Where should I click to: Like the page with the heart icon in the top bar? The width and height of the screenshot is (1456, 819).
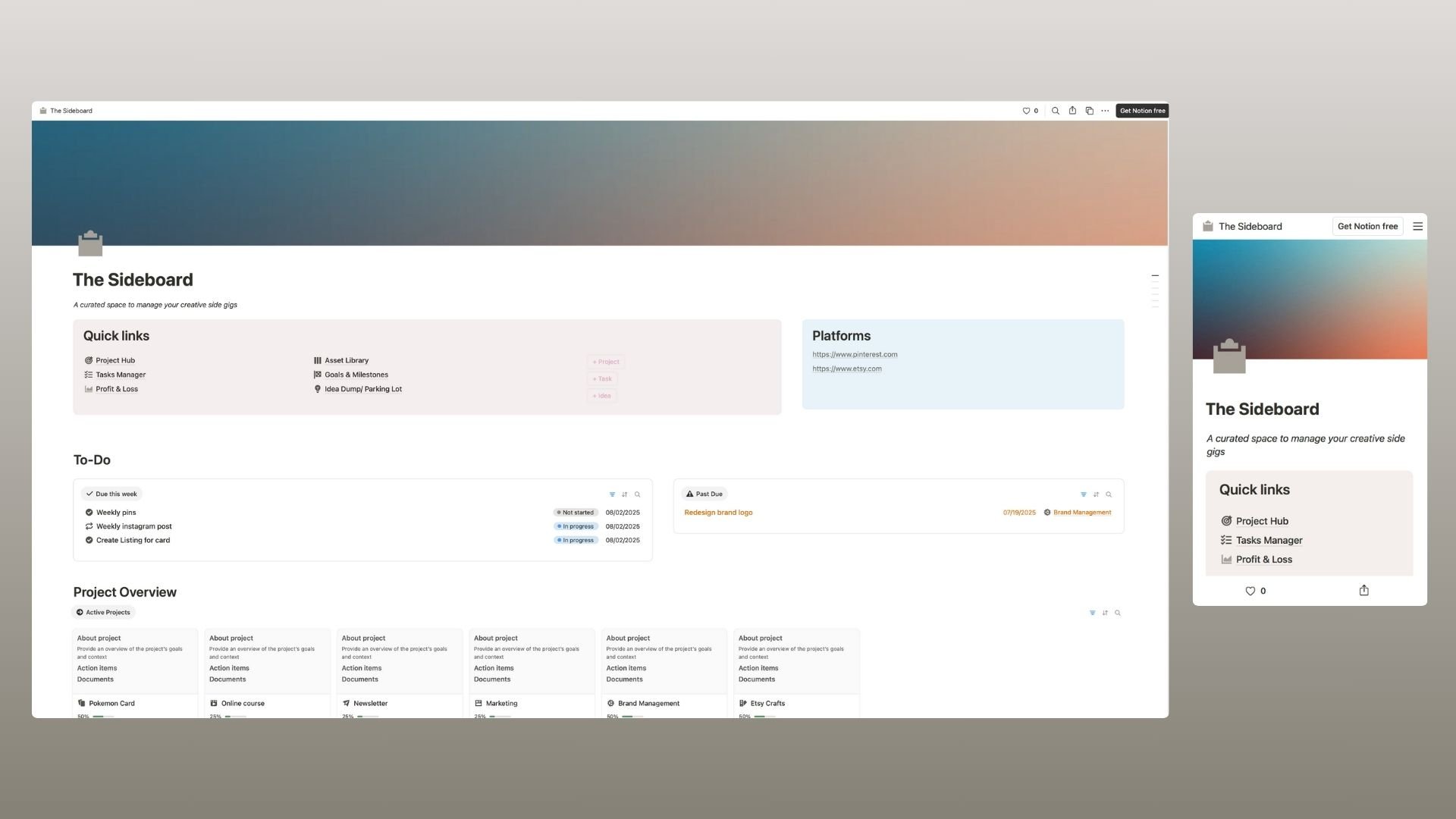click(1026, 111)
